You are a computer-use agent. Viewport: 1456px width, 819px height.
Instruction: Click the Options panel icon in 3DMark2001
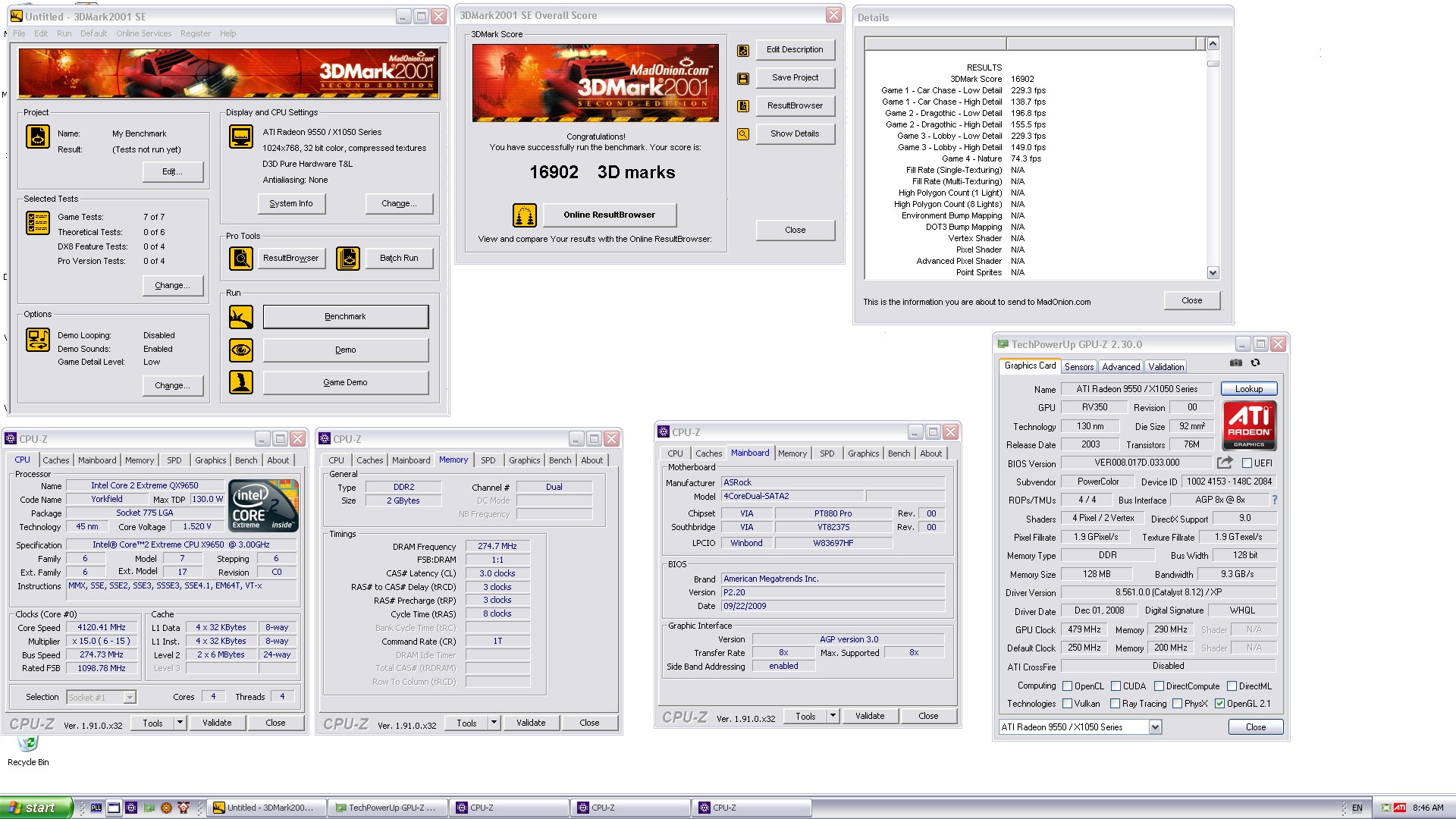(x=38, y=339)
